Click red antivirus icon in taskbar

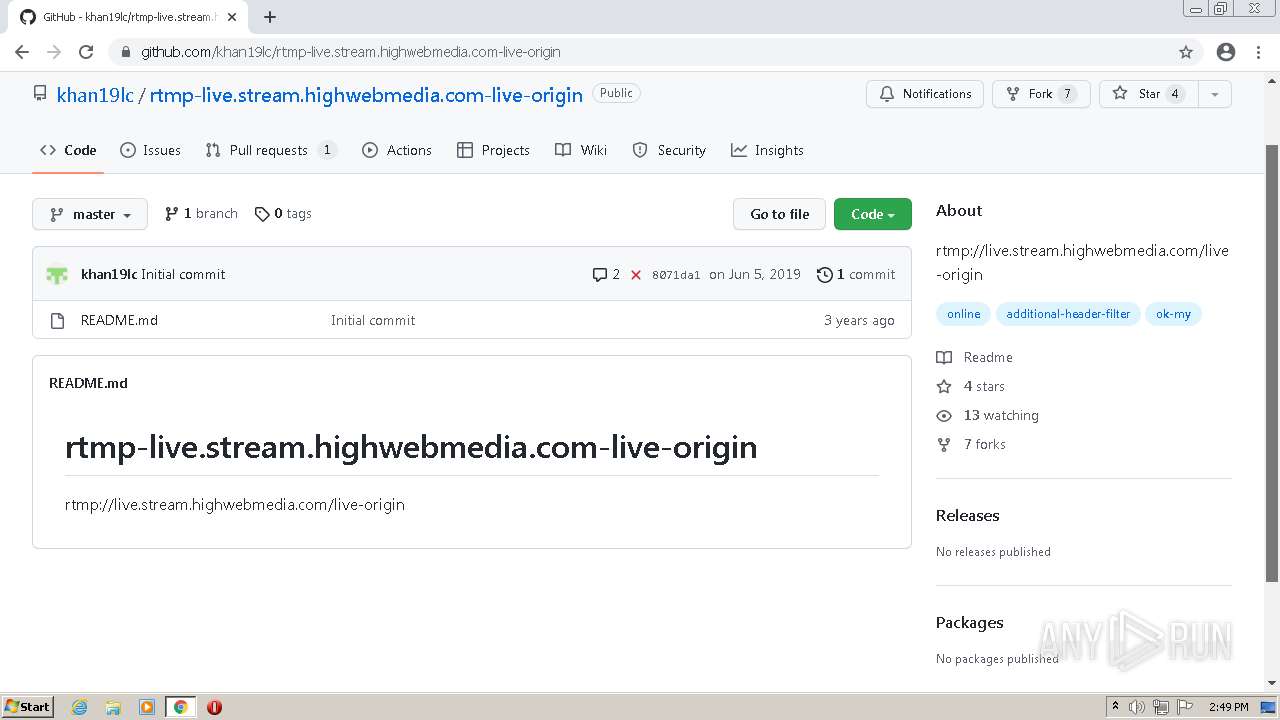tap(214, 707)
